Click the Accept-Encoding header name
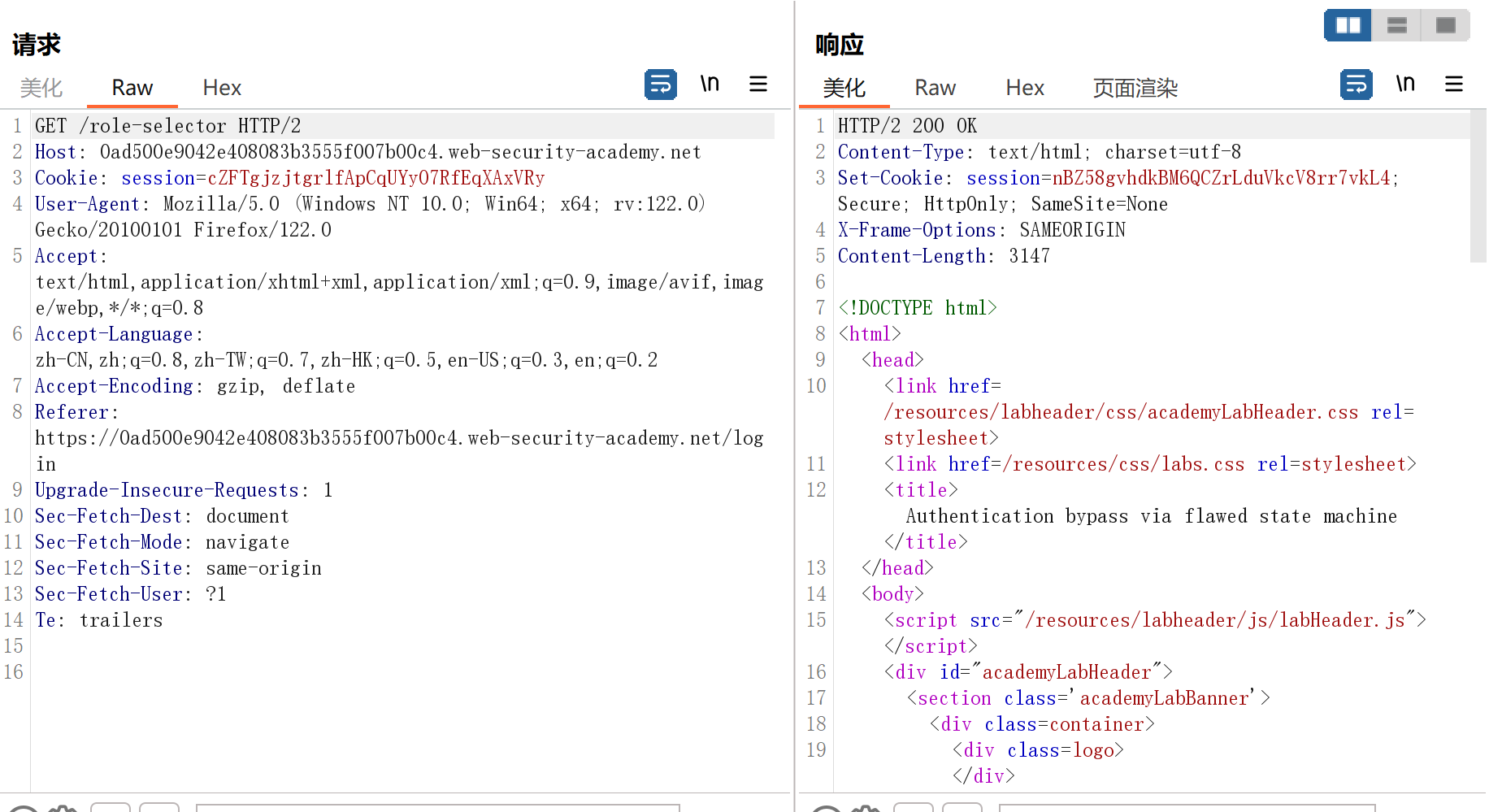 pos(114,386)
